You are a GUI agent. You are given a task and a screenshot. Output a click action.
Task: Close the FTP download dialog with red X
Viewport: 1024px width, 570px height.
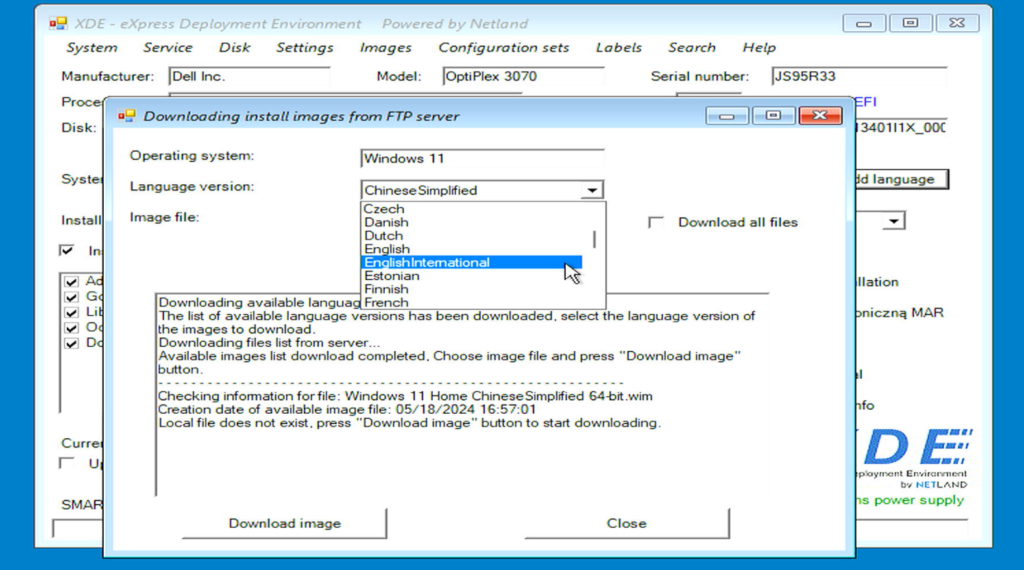point(820,116)
